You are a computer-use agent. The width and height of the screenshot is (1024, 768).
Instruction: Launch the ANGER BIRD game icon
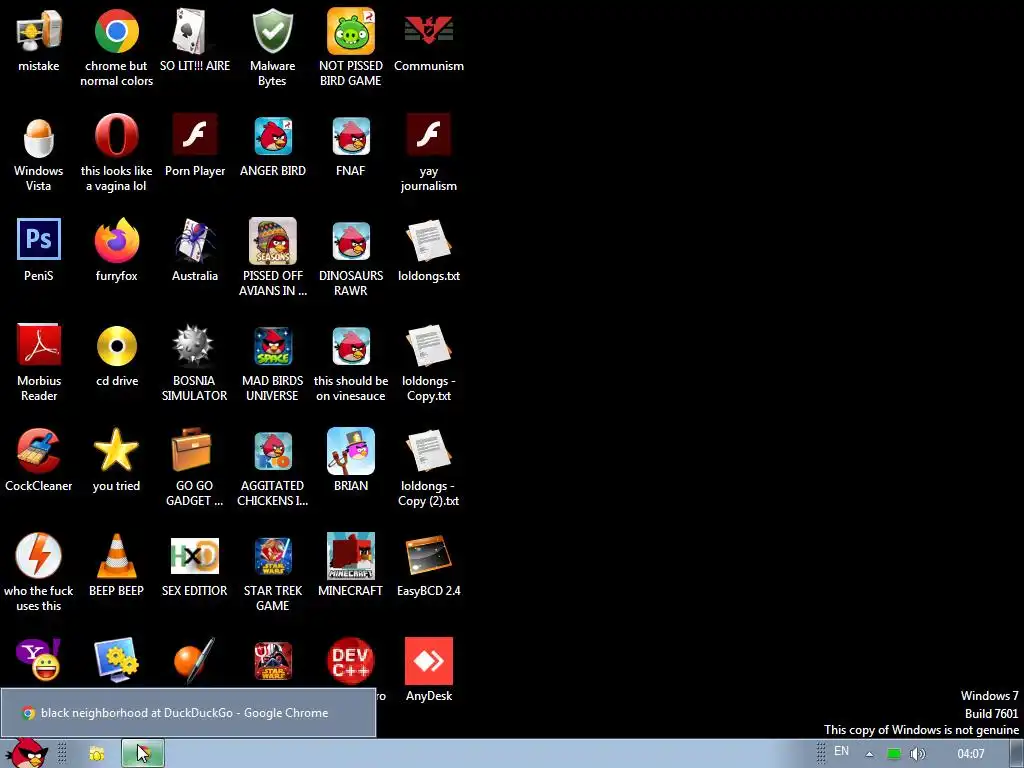coord(272,136)
